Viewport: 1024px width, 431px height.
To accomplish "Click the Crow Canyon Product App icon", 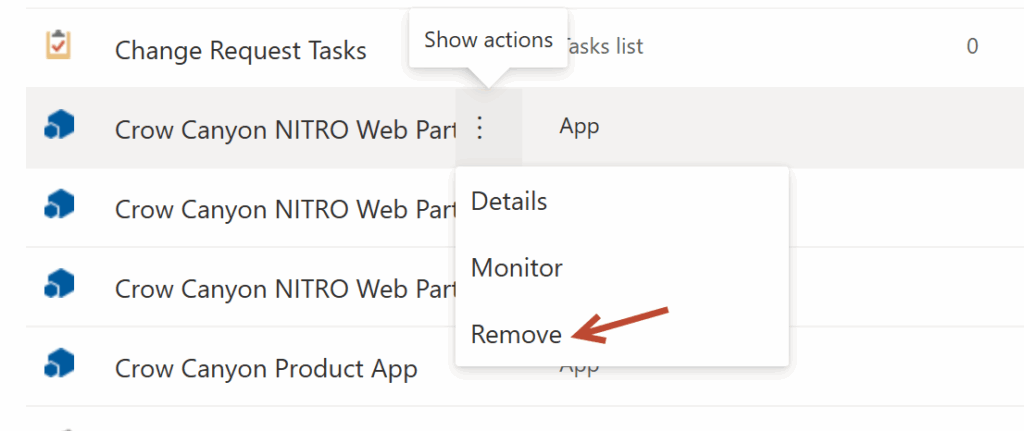I will click(59, 363).
